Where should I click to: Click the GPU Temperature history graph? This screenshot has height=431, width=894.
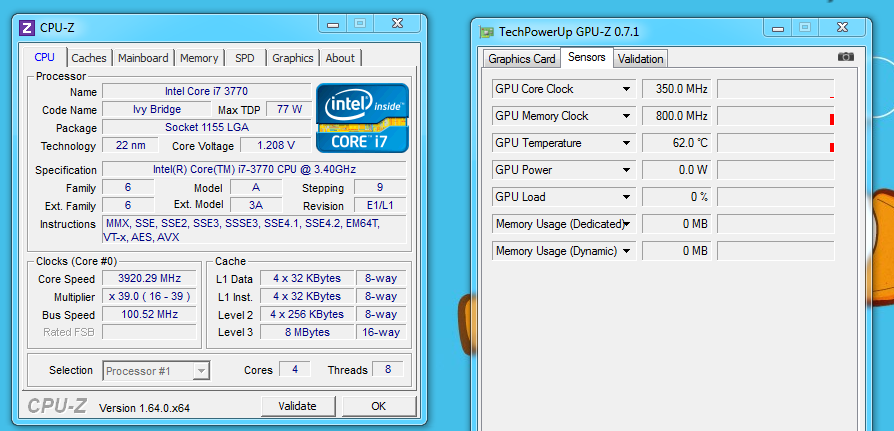(x=775, y=143)
